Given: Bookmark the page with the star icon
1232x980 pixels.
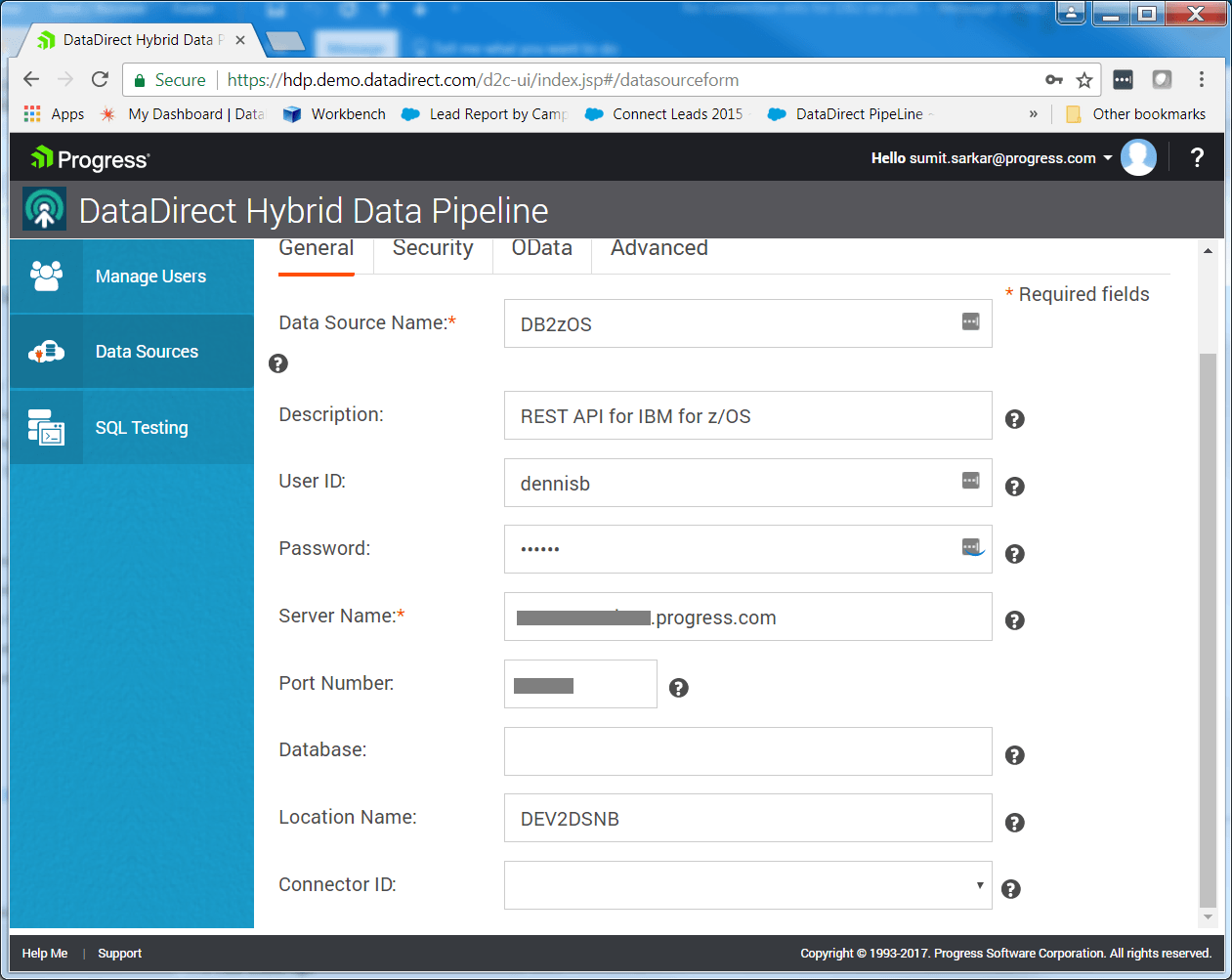Looking at the screenshot, I should (1084, 79).
